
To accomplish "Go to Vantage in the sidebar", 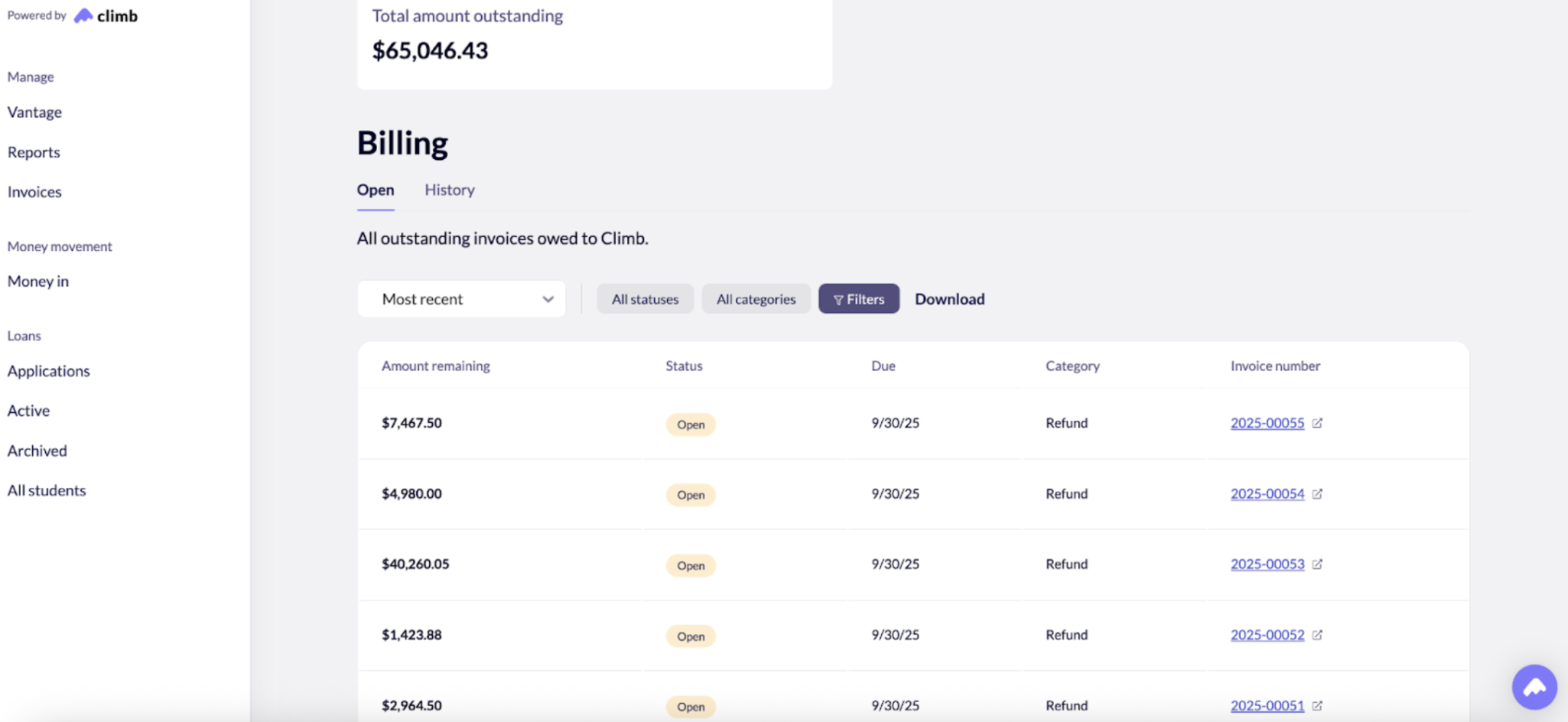I will coord(34,112).
